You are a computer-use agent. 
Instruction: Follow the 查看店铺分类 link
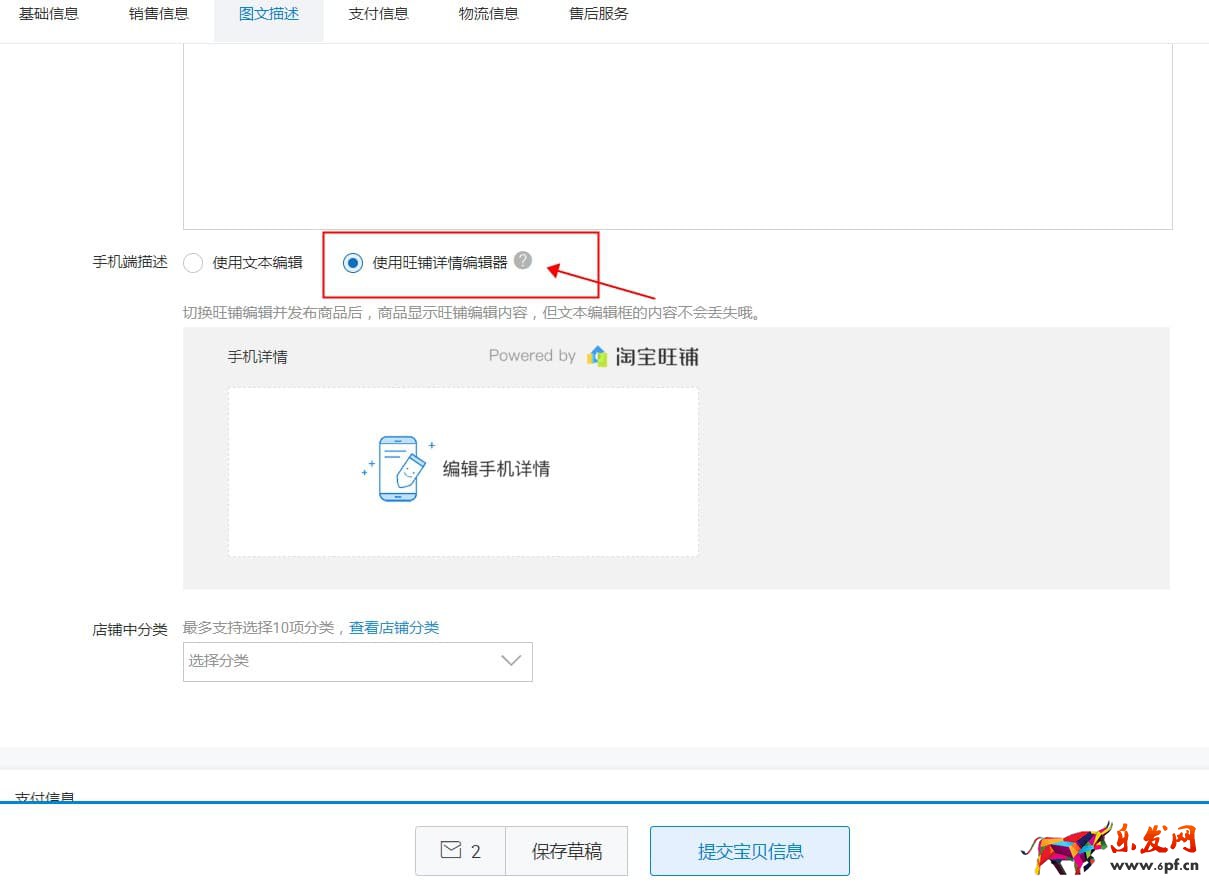point(394,628)
